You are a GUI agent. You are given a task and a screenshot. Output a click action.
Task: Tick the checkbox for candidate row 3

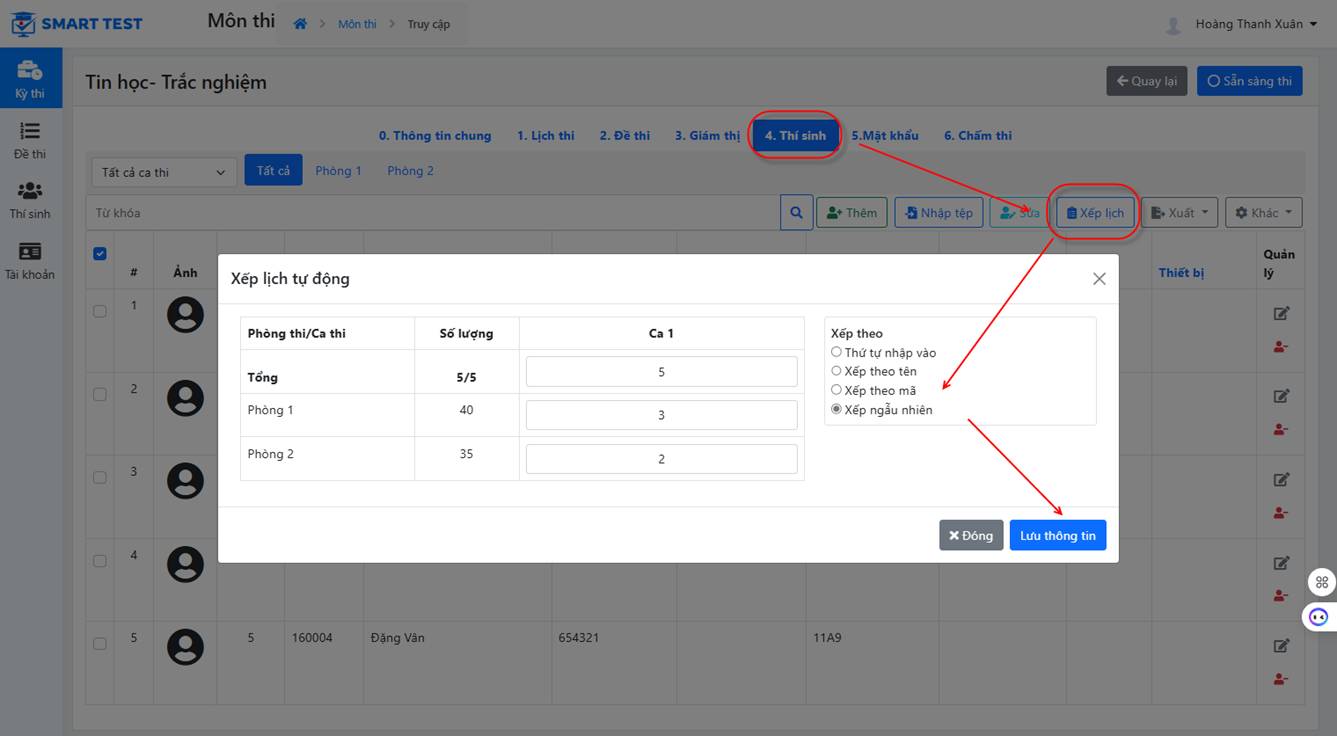click(x=99, y=477)
